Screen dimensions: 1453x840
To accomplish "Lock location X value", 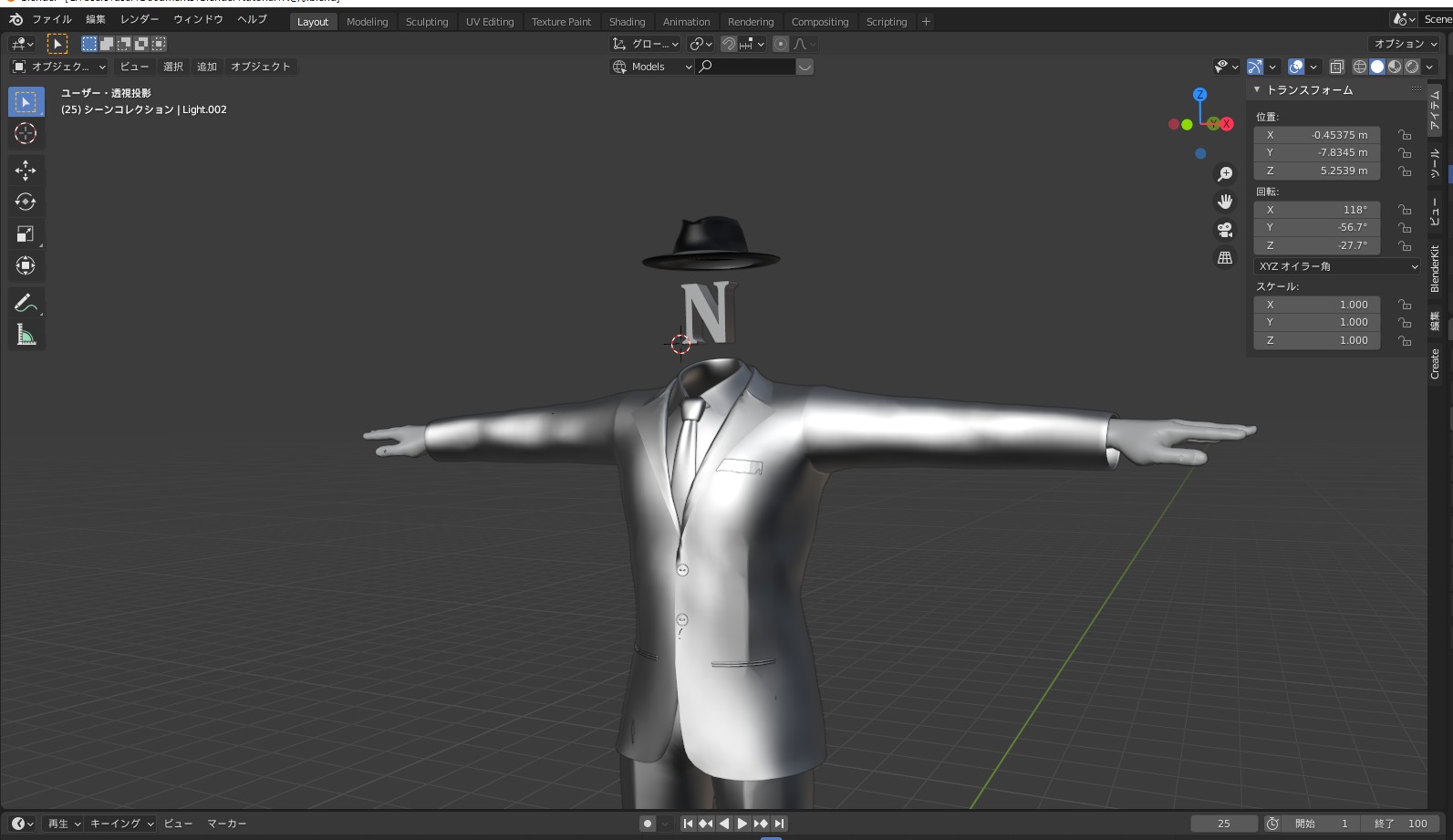I will pos(1405,135).
